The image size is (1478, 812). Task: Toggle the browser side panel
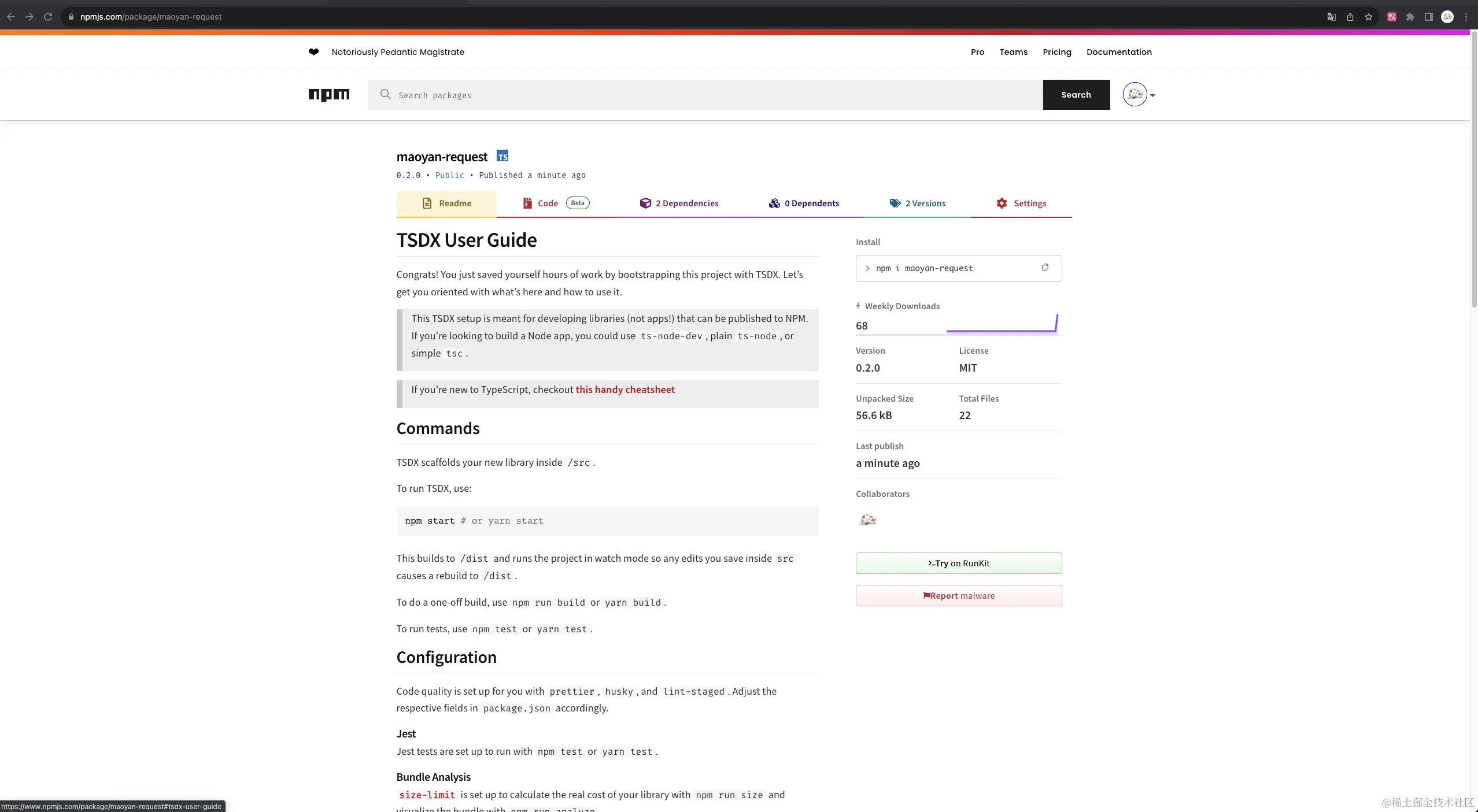pyautogui.click(x=1428, y=17)
